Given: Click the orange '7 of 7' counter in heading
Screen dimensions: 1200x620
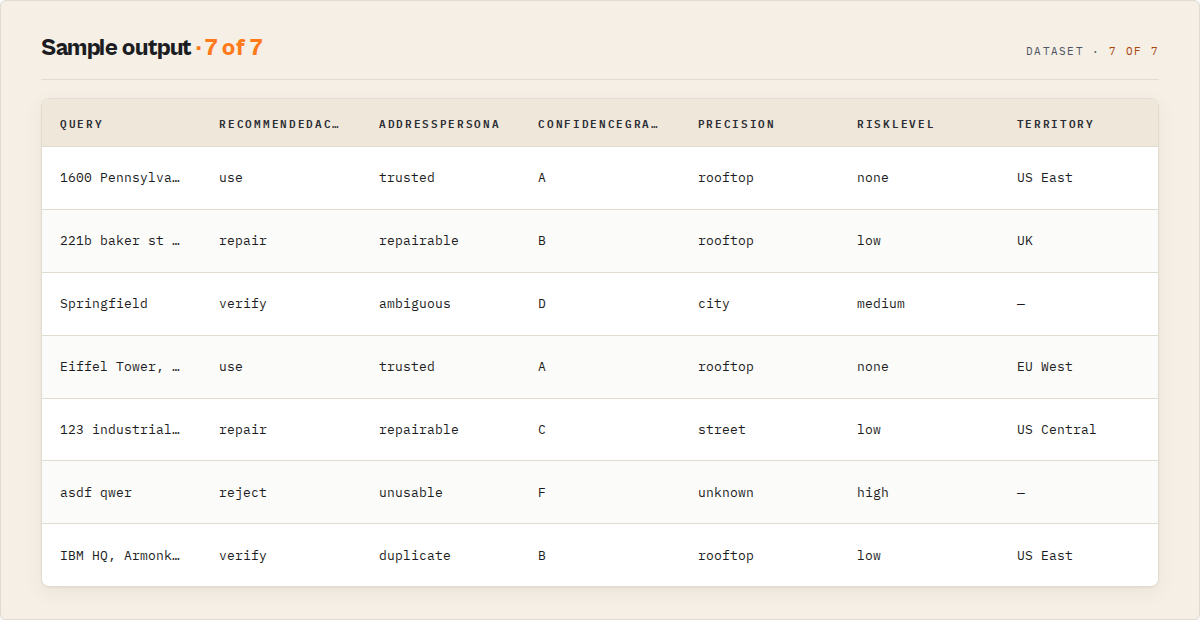Looking at the screenshot, I should tap(233, 47).
